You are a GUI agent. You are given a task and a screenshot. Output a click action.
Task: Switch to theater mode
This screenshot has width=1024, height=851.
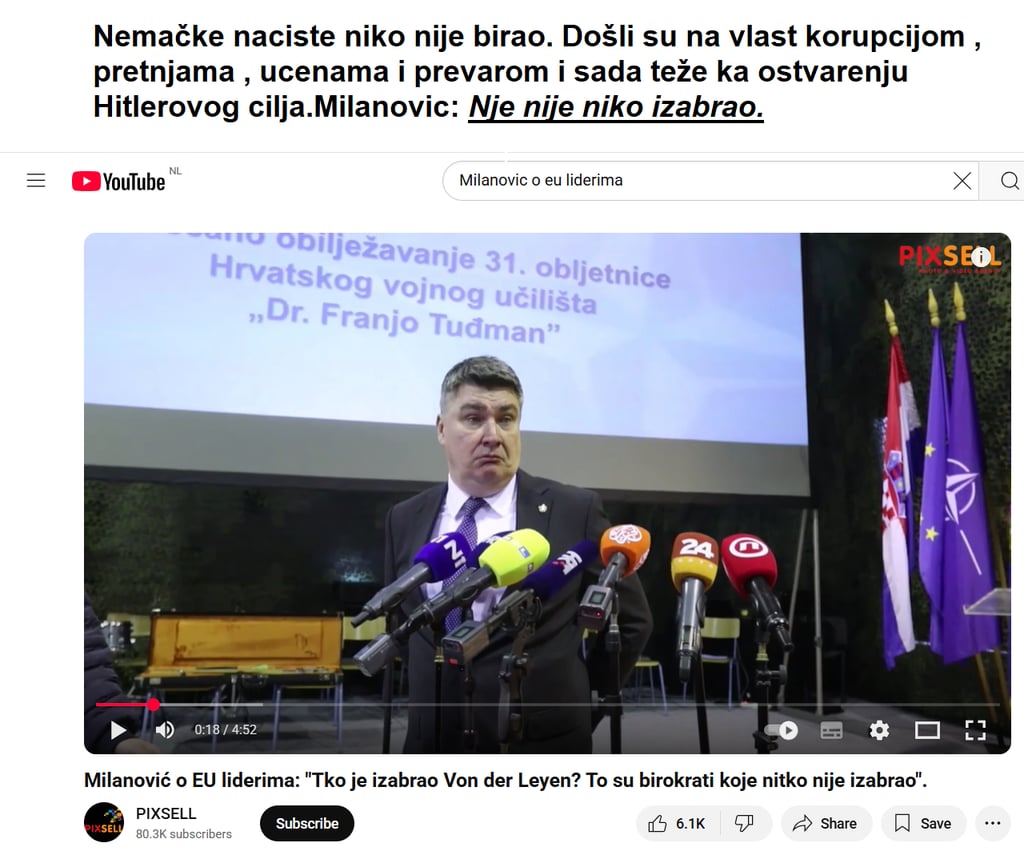tap(927, 730)
